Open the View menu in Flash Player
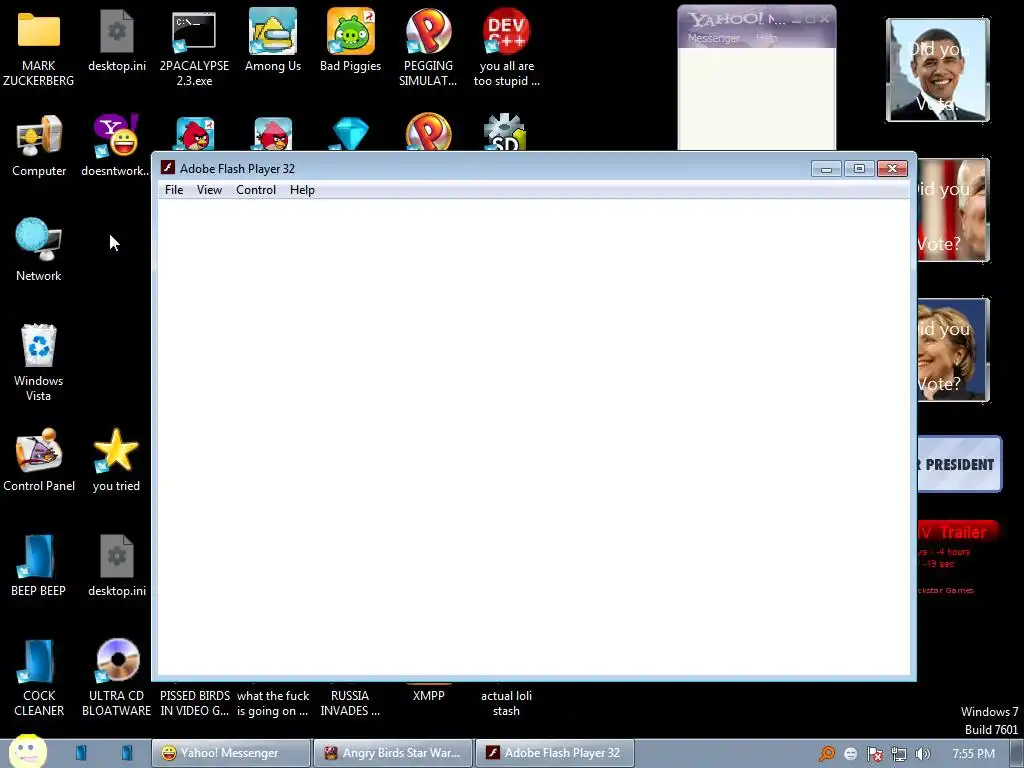Screen dimensions: 1024x768 pyautogui.click(x=209, y=190)
